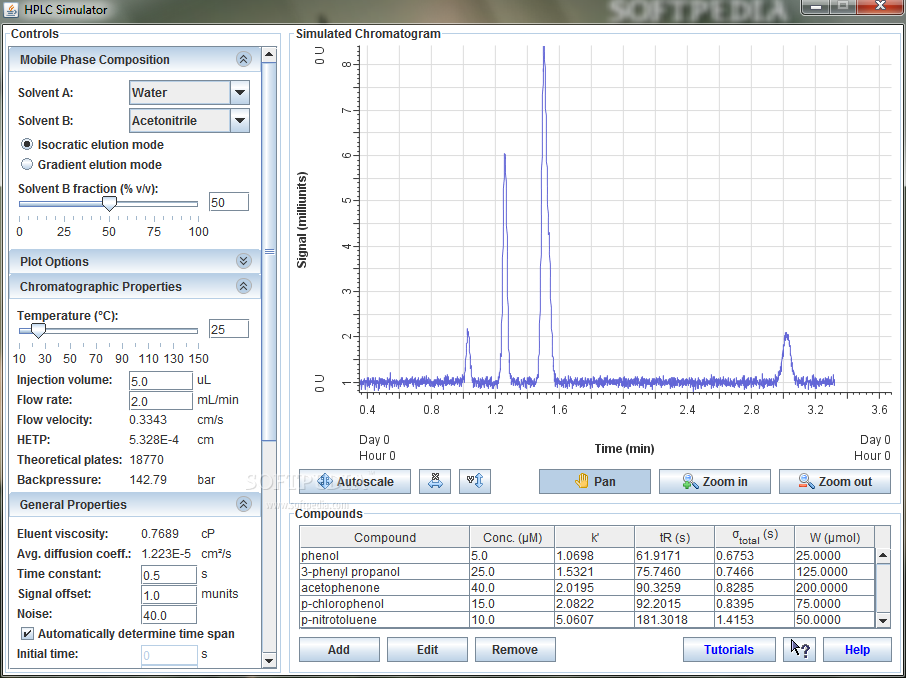Click Controls panel scroll up arrow
The width and height of the screenshot is (906, 678).
tap(269, 55)
